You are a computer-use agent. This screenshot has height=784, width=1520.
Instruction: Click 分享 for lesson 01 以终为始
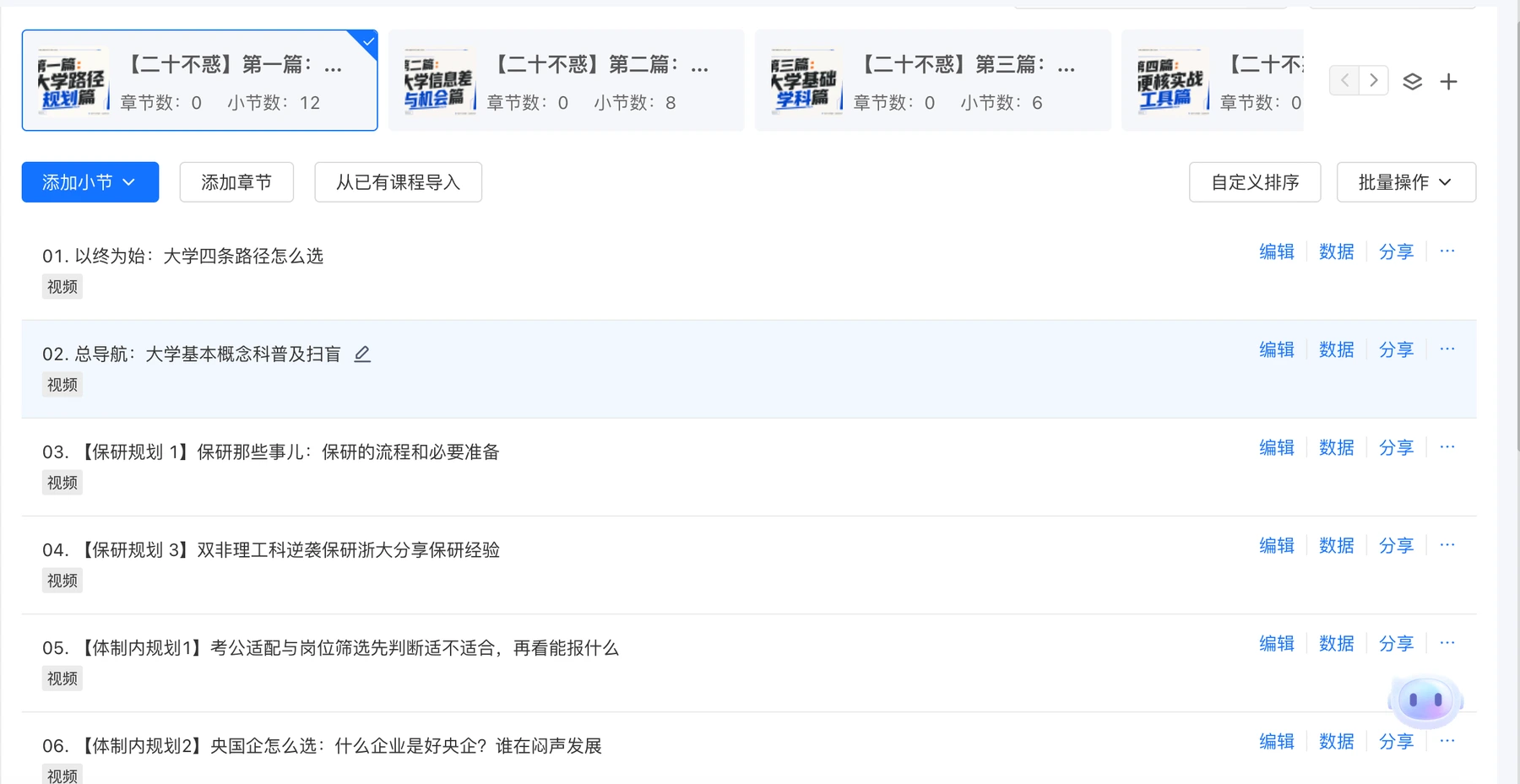tap(1397, 251)
